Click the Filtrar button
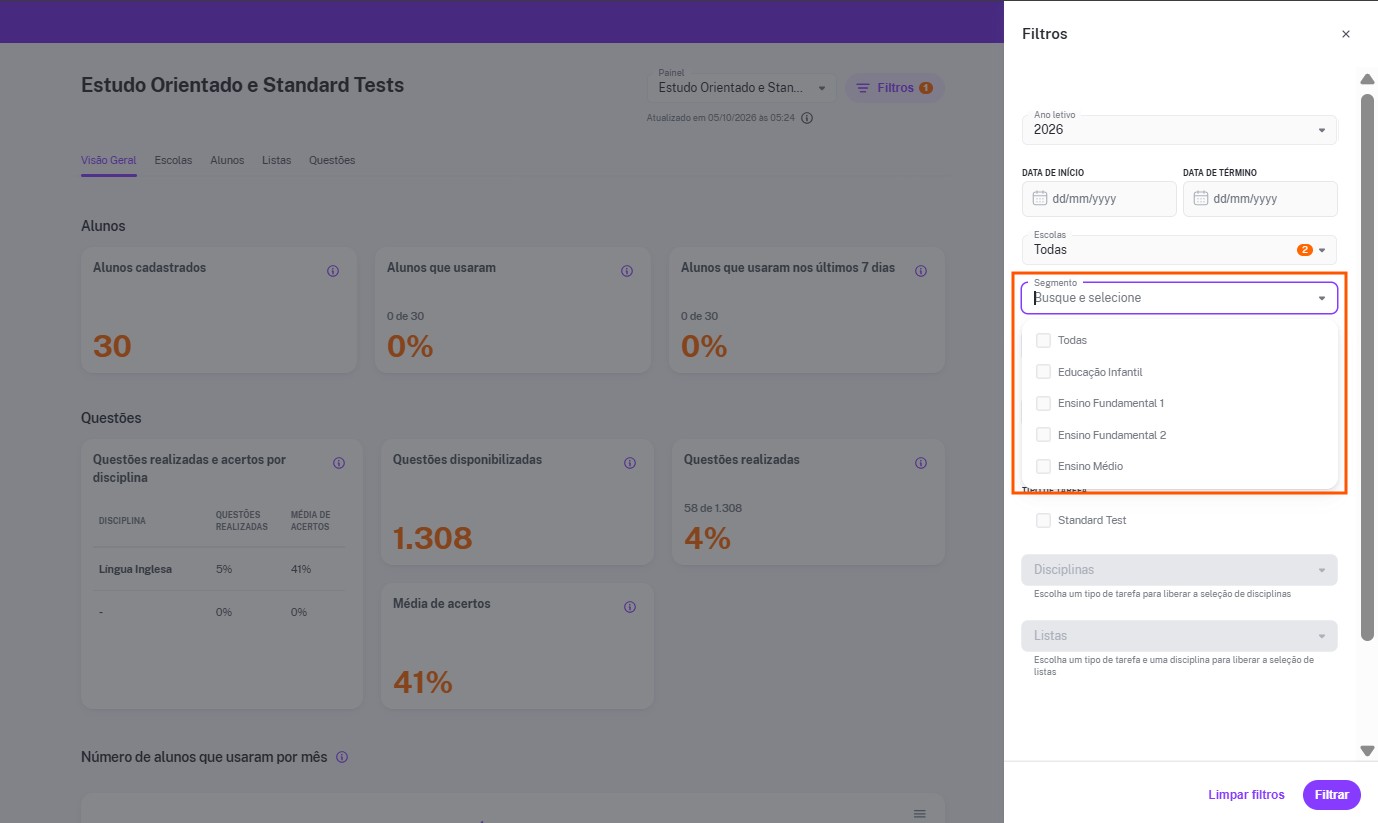The image size is (1378, 823). pyautogui.click(x=1331, y=795)
